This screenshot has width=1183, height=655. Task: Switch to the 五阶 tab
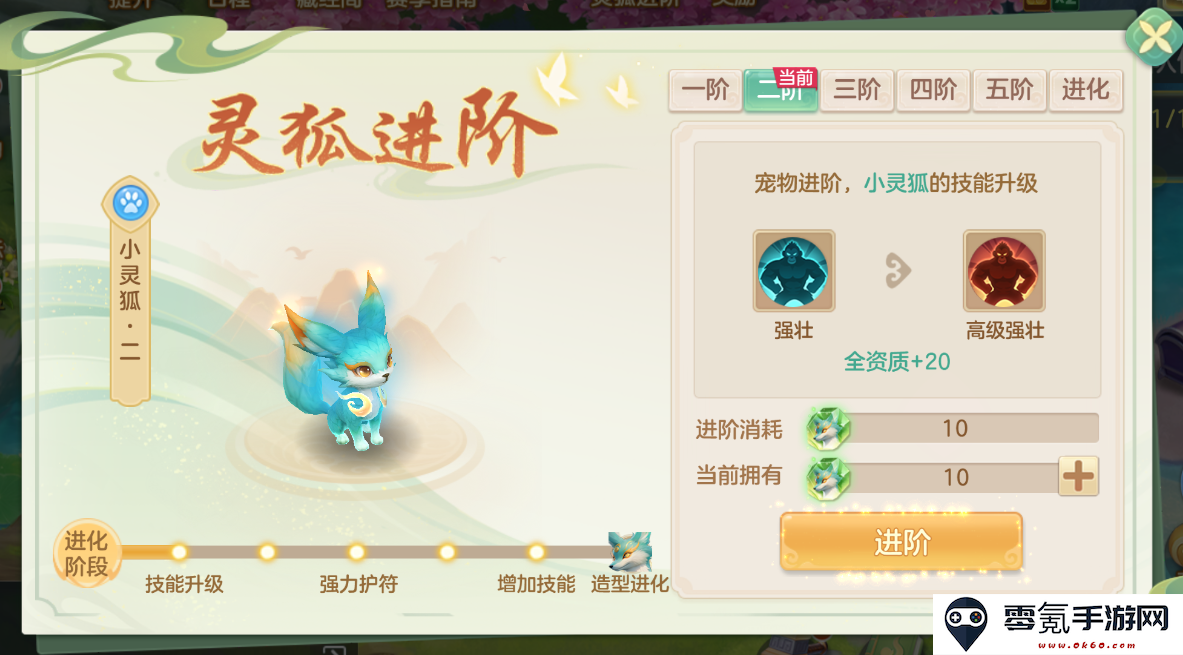click(x=1009, y=91)
